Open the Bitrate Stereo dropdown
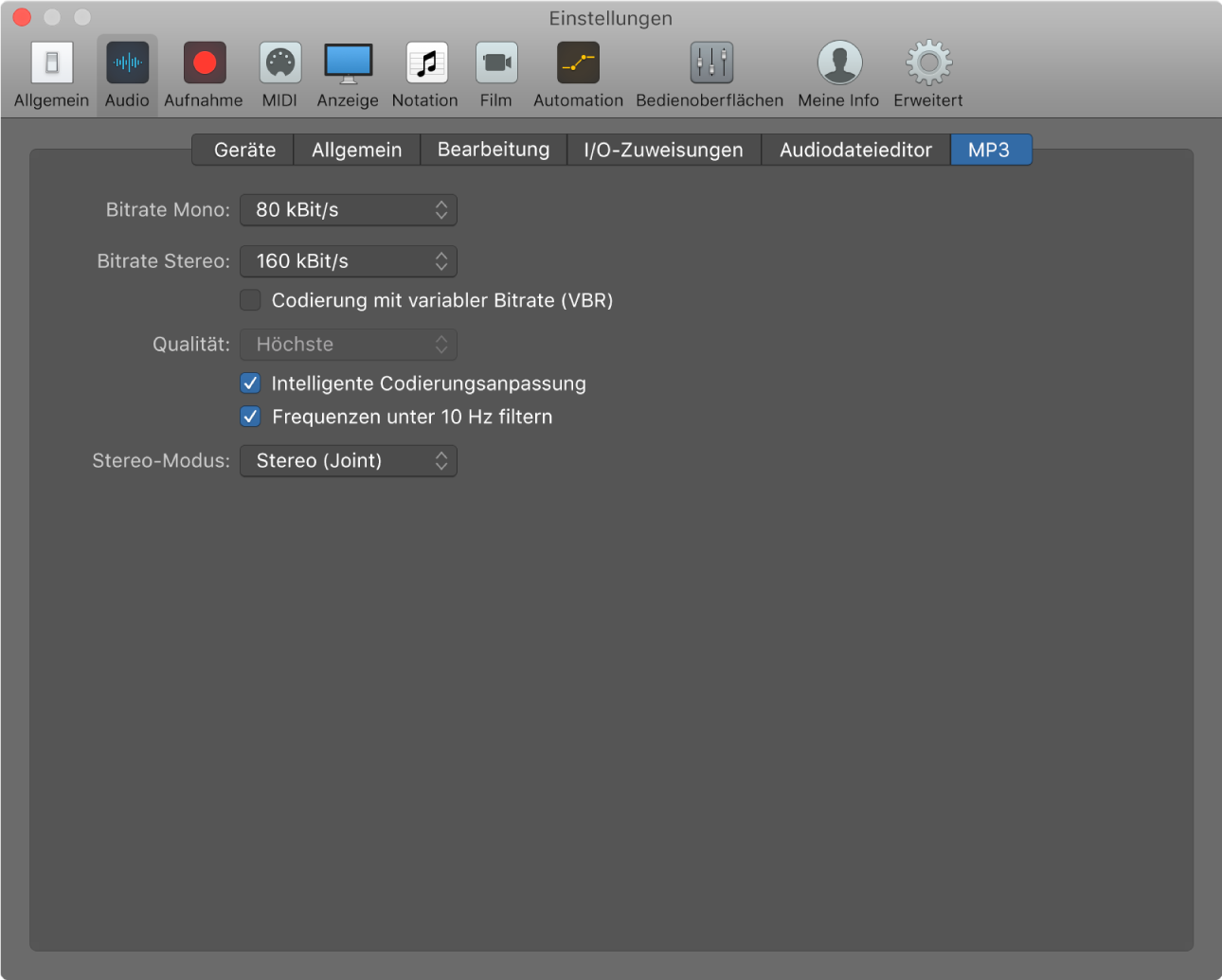Screen dimensions: 1222x980 (349, 261)
